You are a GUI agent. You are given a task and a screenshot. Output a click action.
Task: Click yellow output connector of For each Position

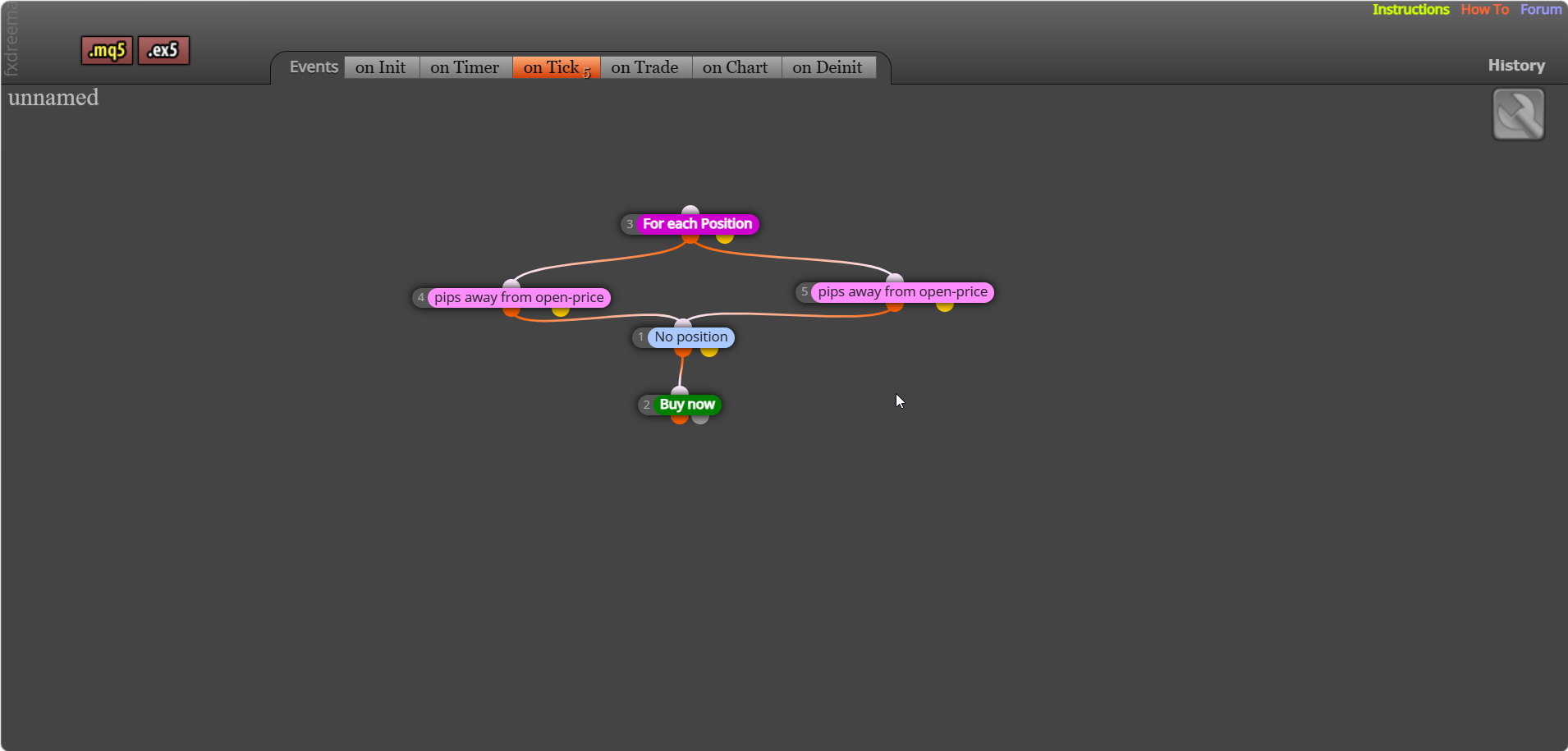724,238
